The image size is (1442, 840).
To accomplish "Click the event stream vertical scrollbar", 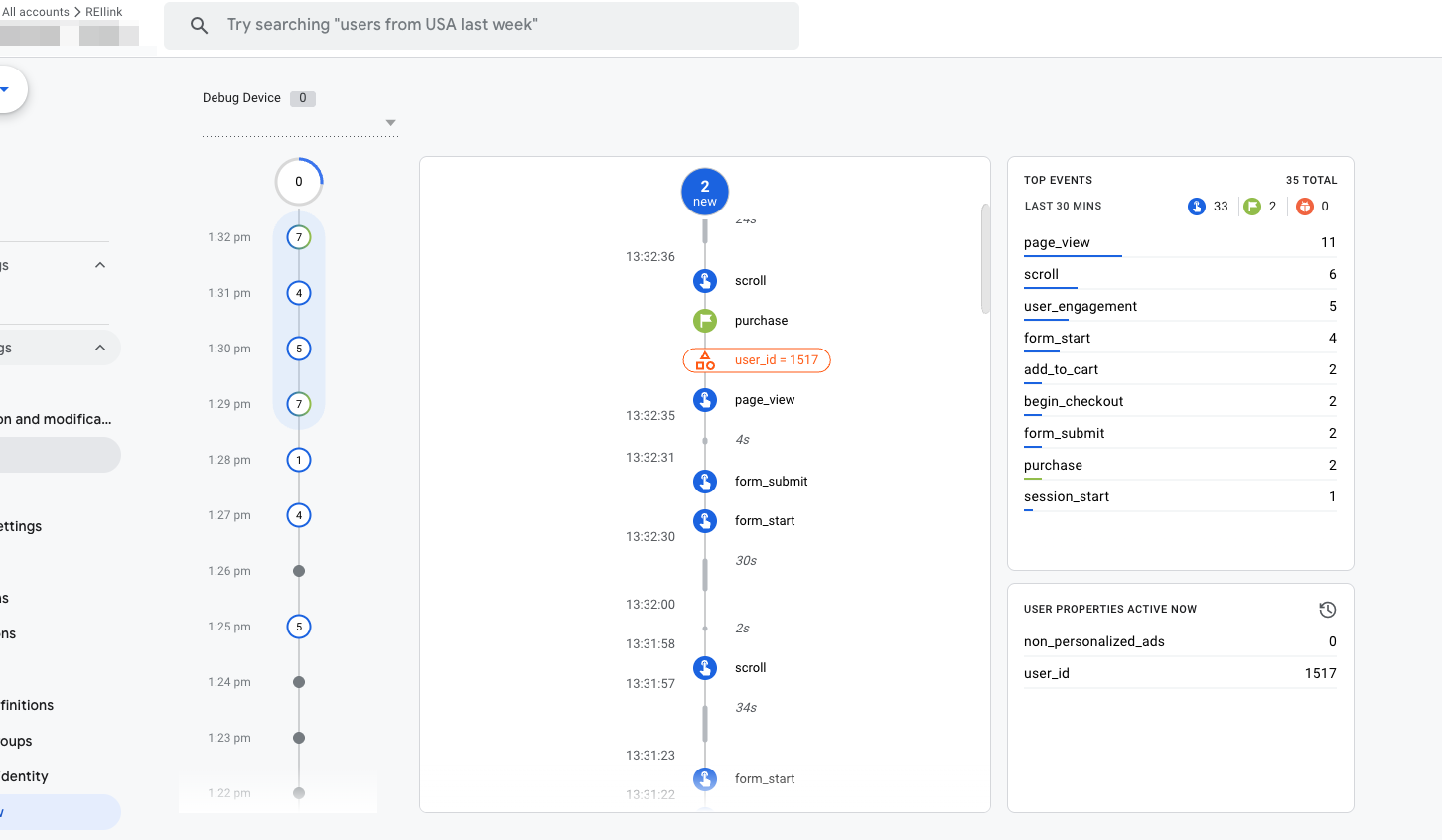I will pyautogui.click(x=985, y=258).
